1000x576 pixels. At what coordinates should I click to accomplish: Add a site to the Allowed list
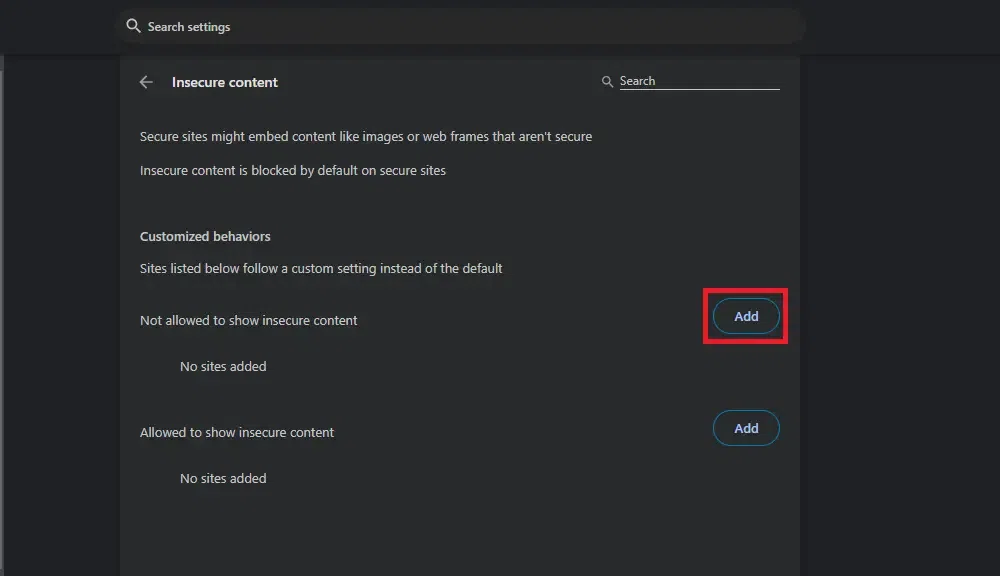[746, 428]
